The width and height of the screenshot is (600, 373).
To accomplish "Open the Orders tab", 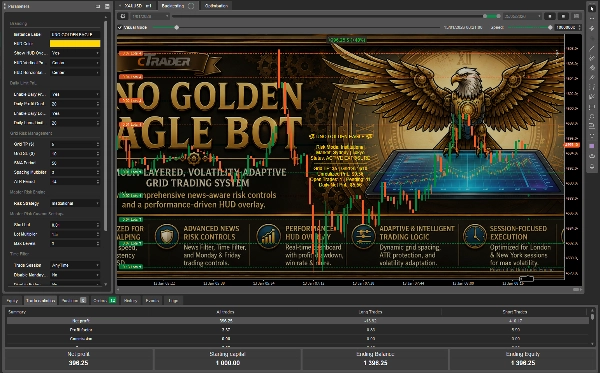I will click(x=104, y=300).
